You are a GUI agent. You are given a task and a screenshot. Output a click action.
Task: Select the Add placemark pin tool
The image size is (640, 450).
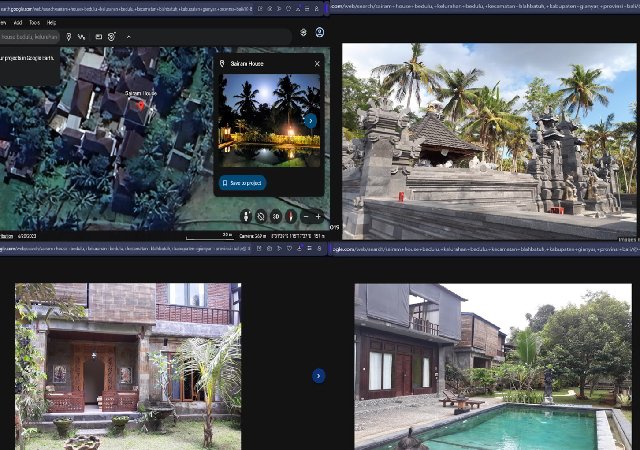click(x=69, y=37)
